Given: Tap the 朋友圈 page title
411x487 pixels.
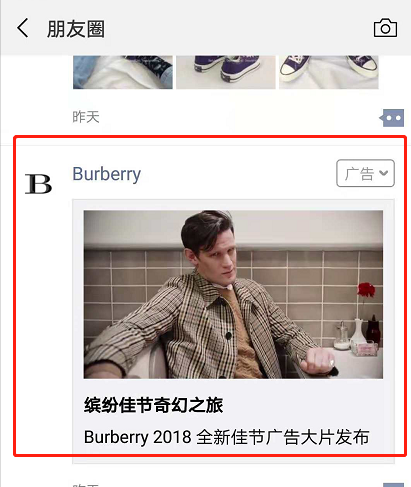Looking at the screenshot, I should coord(76,29).
